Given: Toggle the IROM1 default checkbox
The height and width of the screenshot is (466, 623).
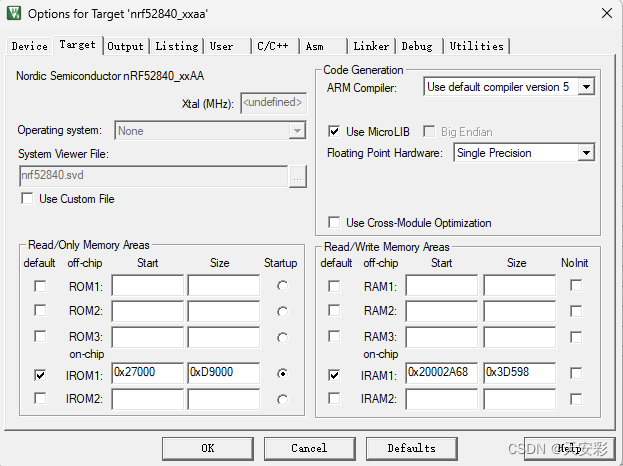Looking at the screenshot, I should [x=40, y=375].
